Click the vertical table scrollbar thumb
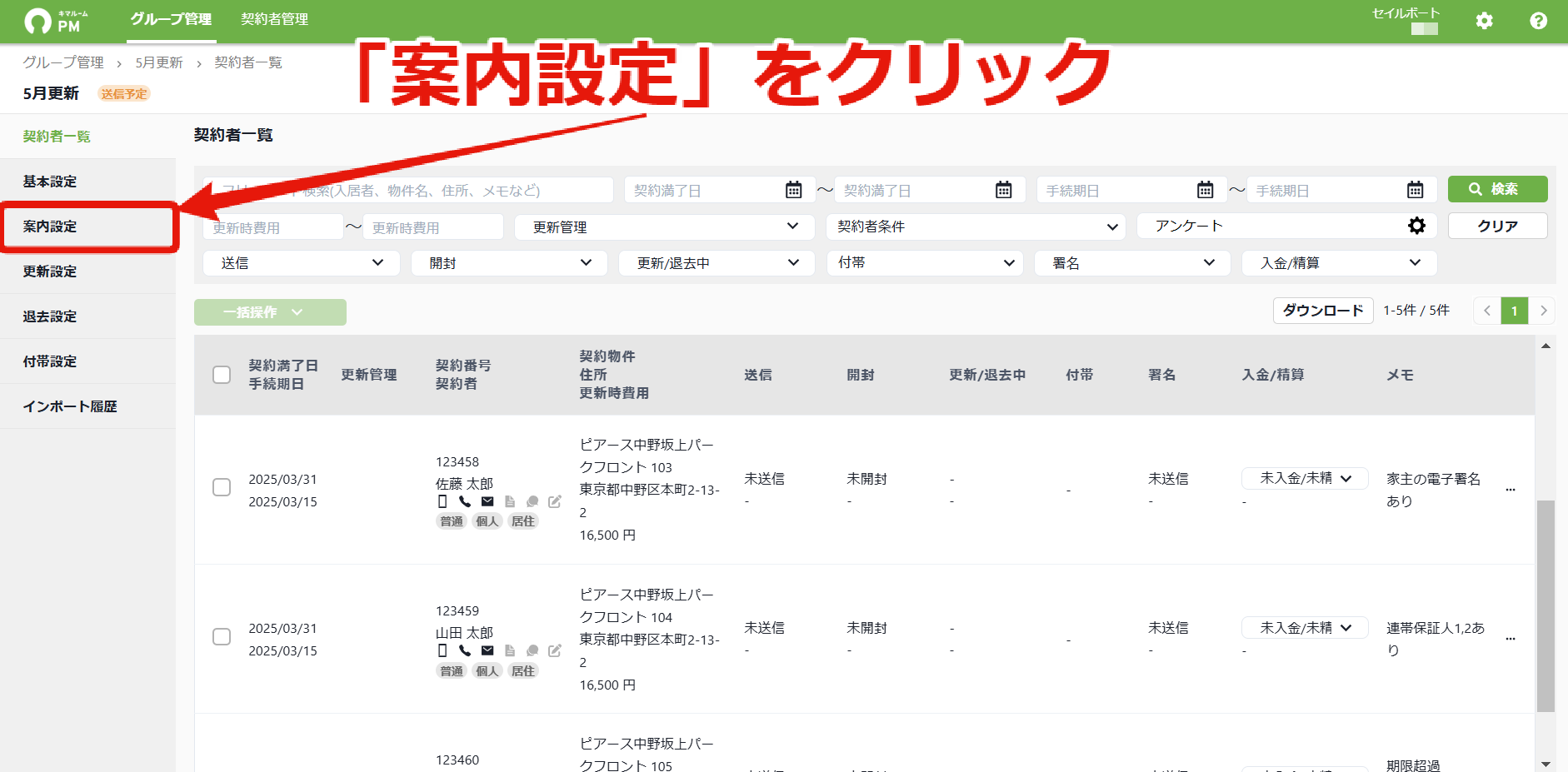Image resolution: width=1568 pixels, height=772 pixels. pos(1546,606)
